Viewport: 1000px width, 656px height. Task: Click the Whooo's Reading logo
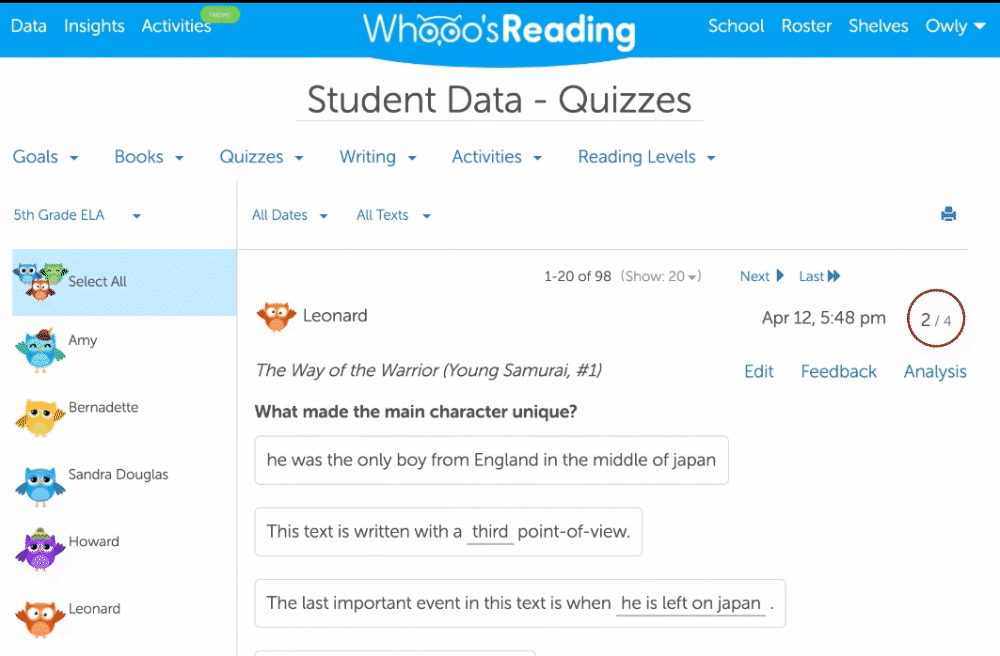(499, 30)
